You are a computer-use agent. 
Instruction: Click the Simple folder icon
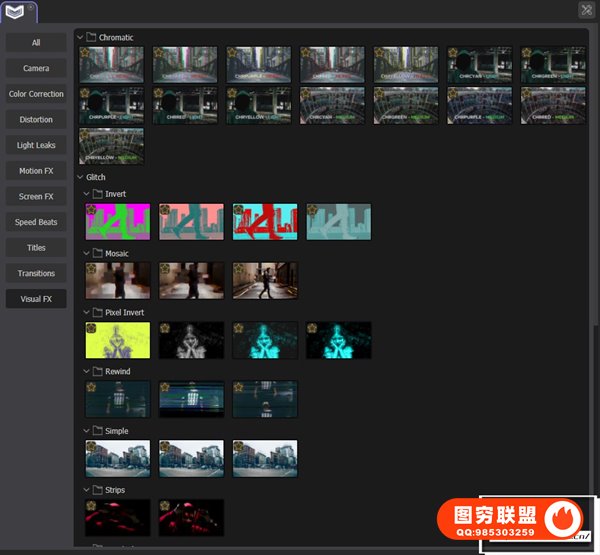pos(98,431)
